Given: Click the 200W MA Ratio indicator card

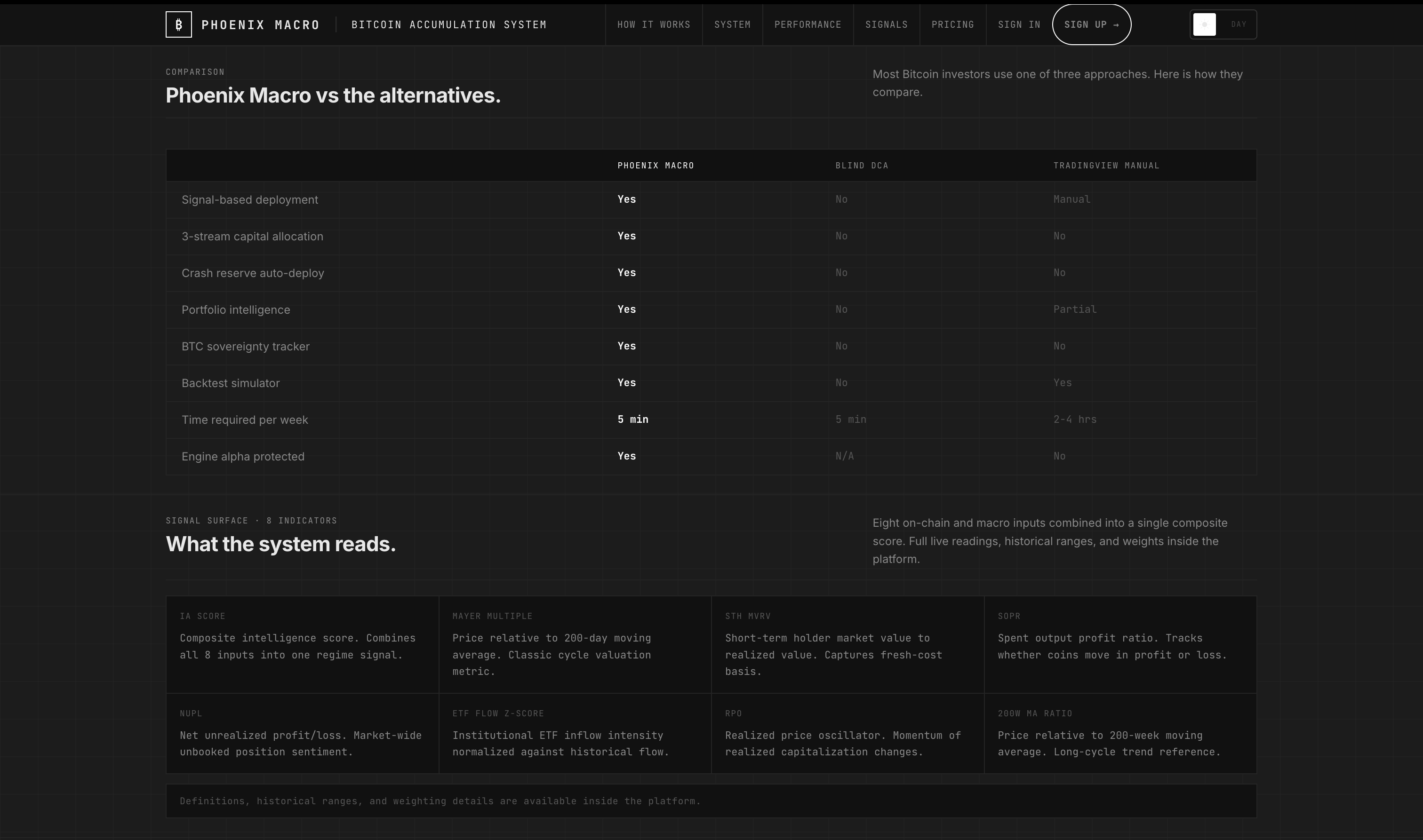Looking at the screenshot, I should click(1120, 734).
